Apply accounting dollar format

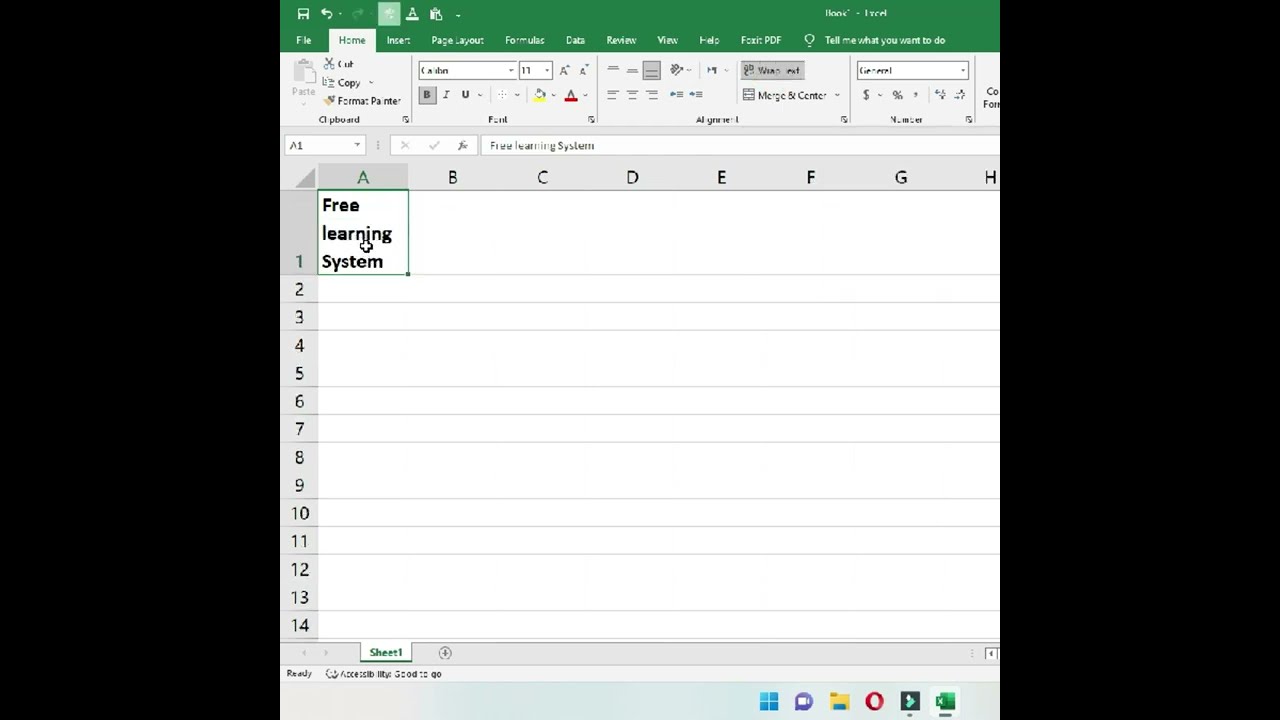click(x=866, y=95)
